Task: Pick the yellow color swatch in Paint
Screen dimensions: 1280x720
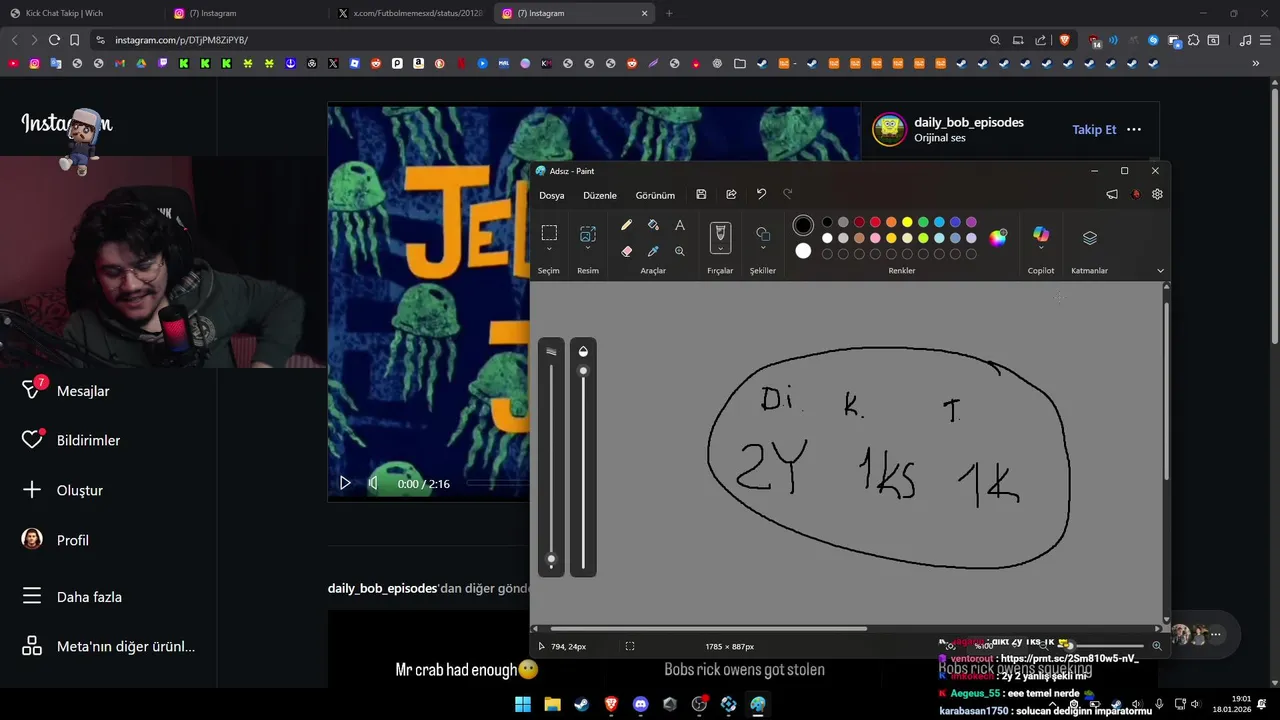Action: (907, 222)
